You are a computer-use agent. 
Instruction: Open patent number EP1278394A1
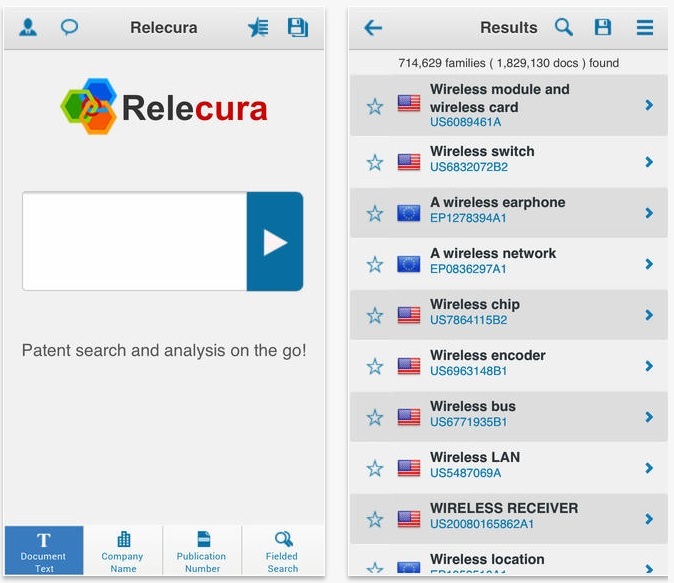pos(468,218)
